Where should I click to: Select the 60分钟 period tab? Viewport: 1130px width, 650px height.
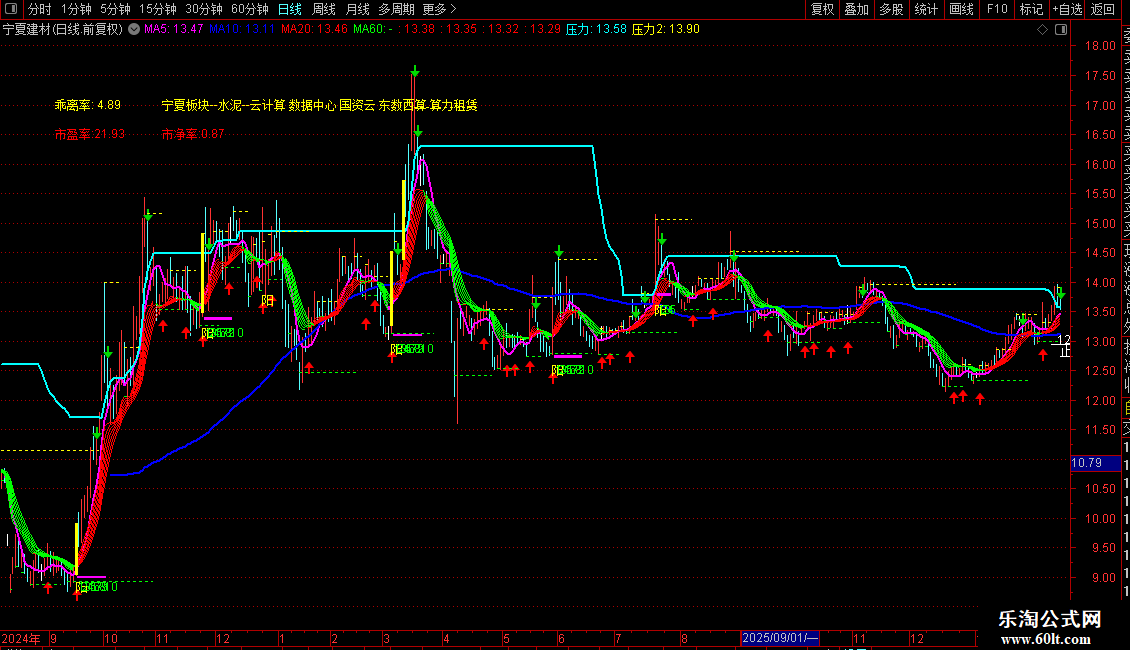point(250,9)
